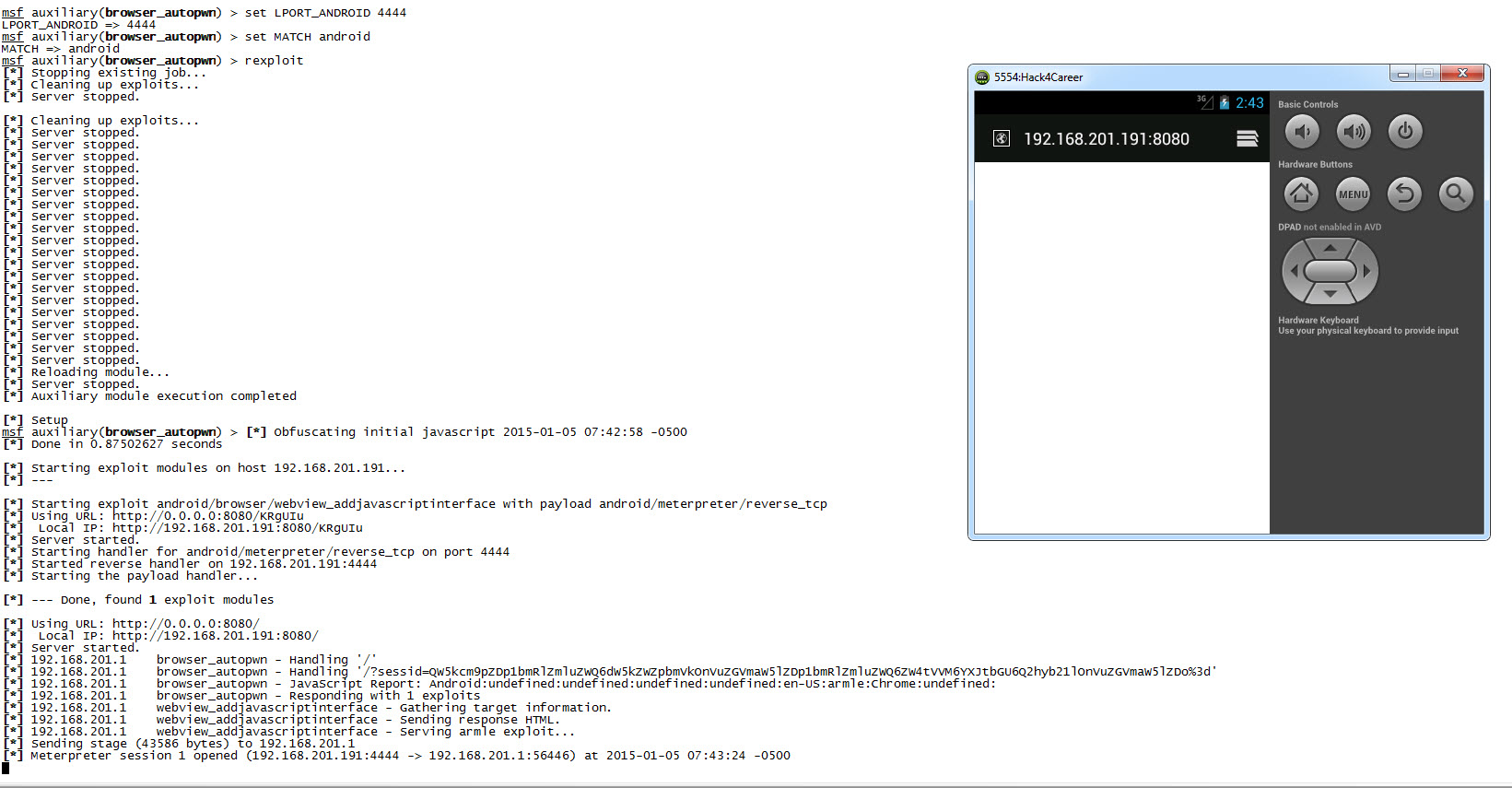Viewport: 1512px width, 788px height.
Task: Open the browser tabs icon beside the URL
Action: (1248, 138)
